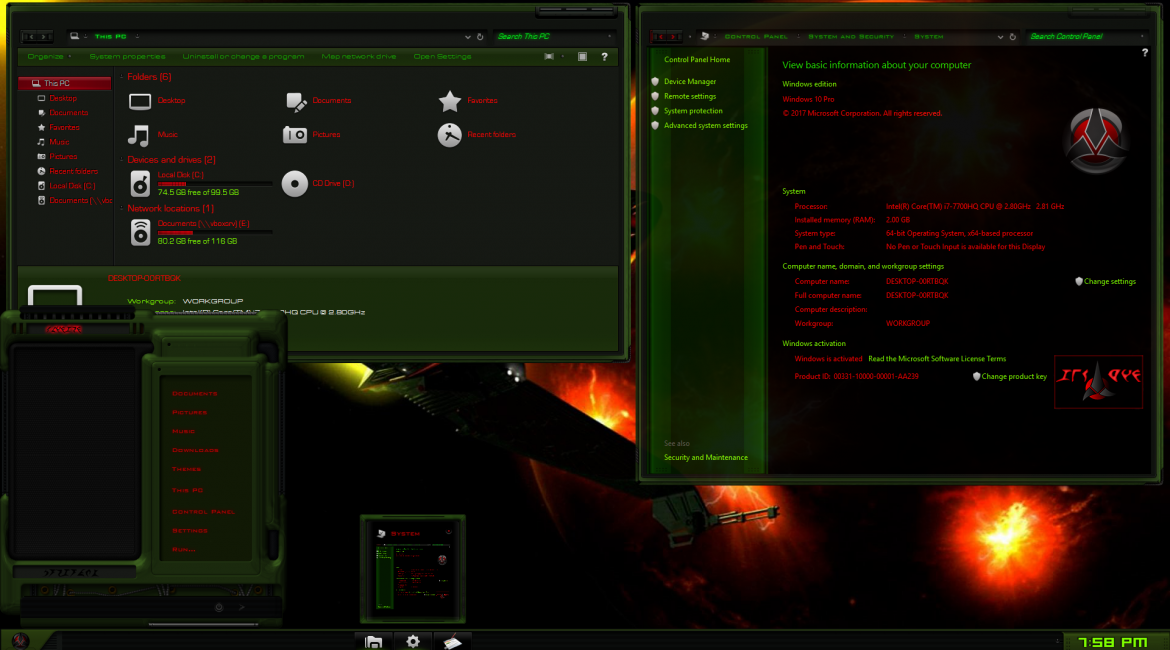Image resolution: width=1170 pixels, height=650 pixels.
Task: Refresh the This PC explorer window
Action: [480, 37]
